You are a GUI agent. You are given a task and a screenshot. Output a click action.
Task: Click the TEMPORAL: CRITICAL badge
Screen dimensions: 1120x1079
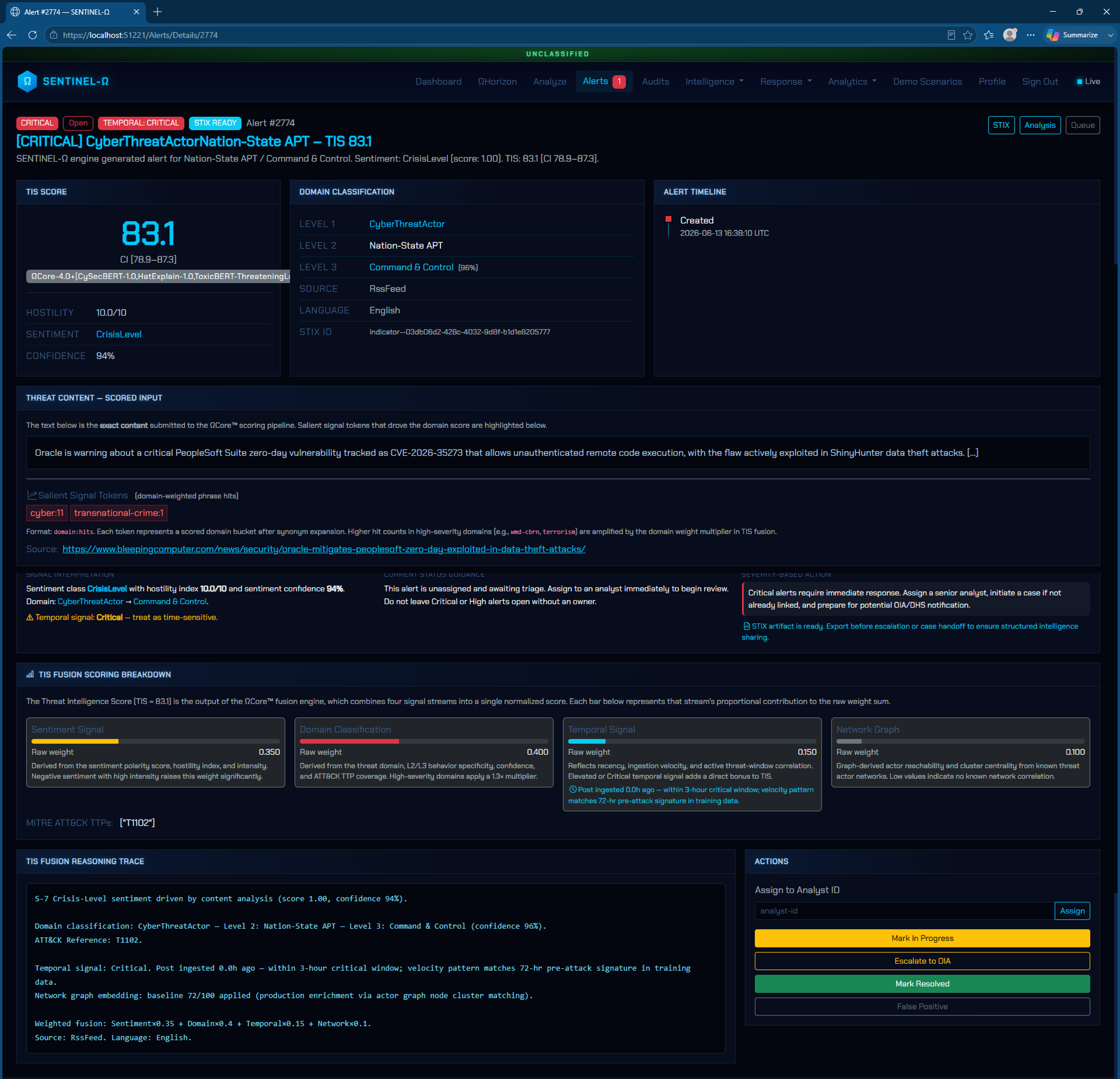[141, 123]
